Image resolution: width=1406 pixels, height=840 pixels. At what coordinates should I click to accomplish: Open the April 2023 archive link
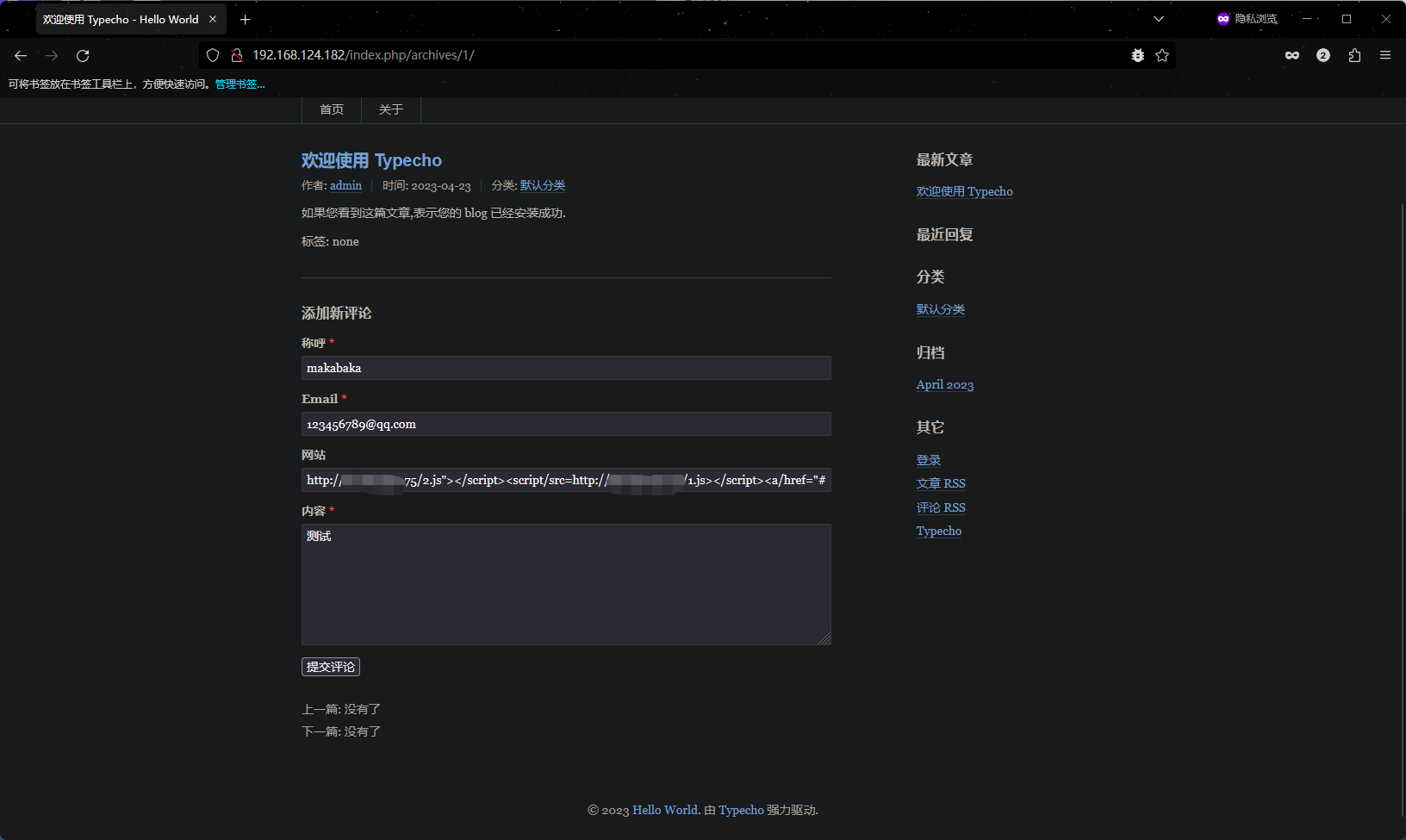point(945,385)
